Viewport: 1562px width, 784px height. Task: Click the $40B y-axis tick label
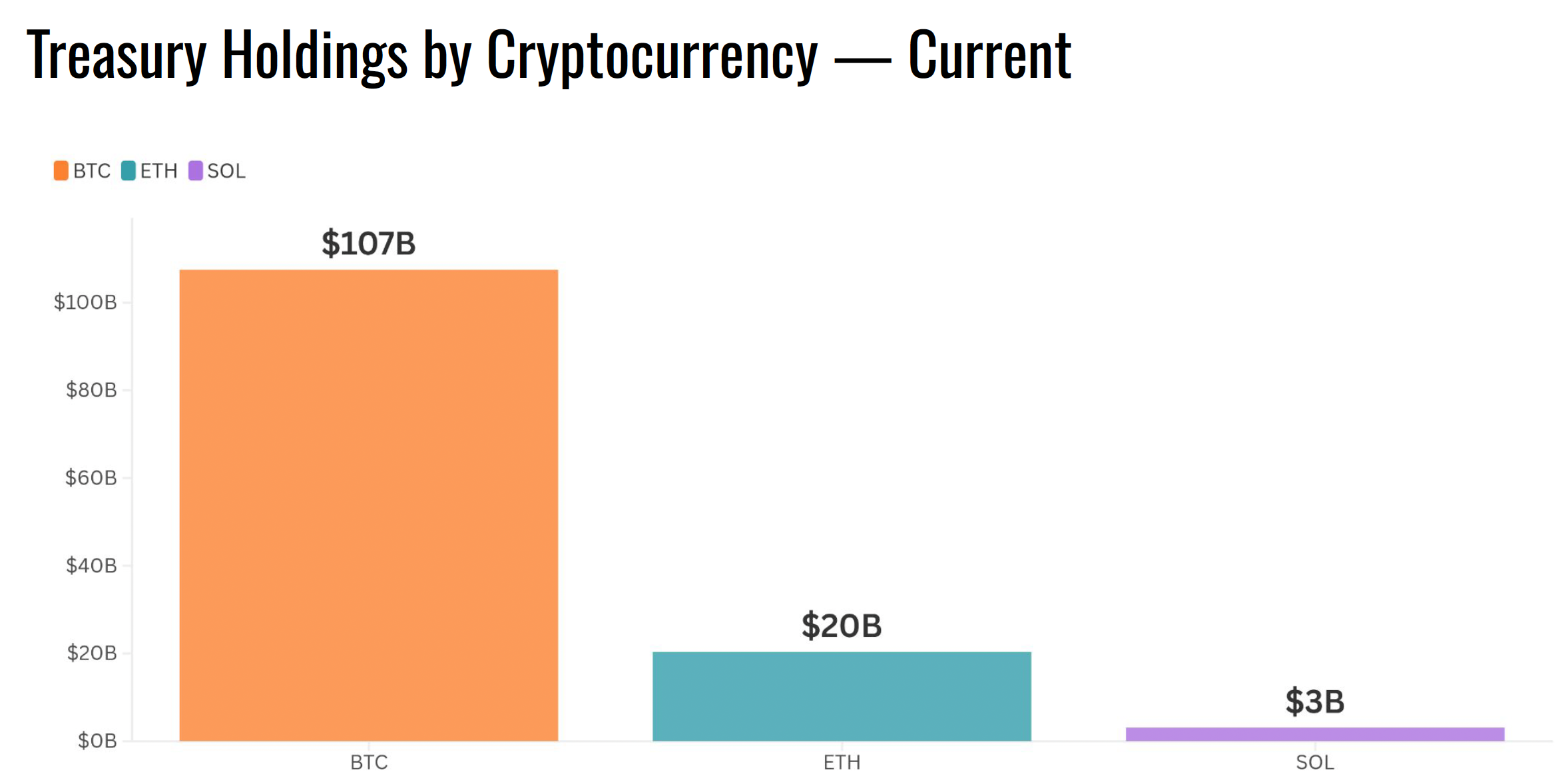pyautogui.click(x=91, y=566)
